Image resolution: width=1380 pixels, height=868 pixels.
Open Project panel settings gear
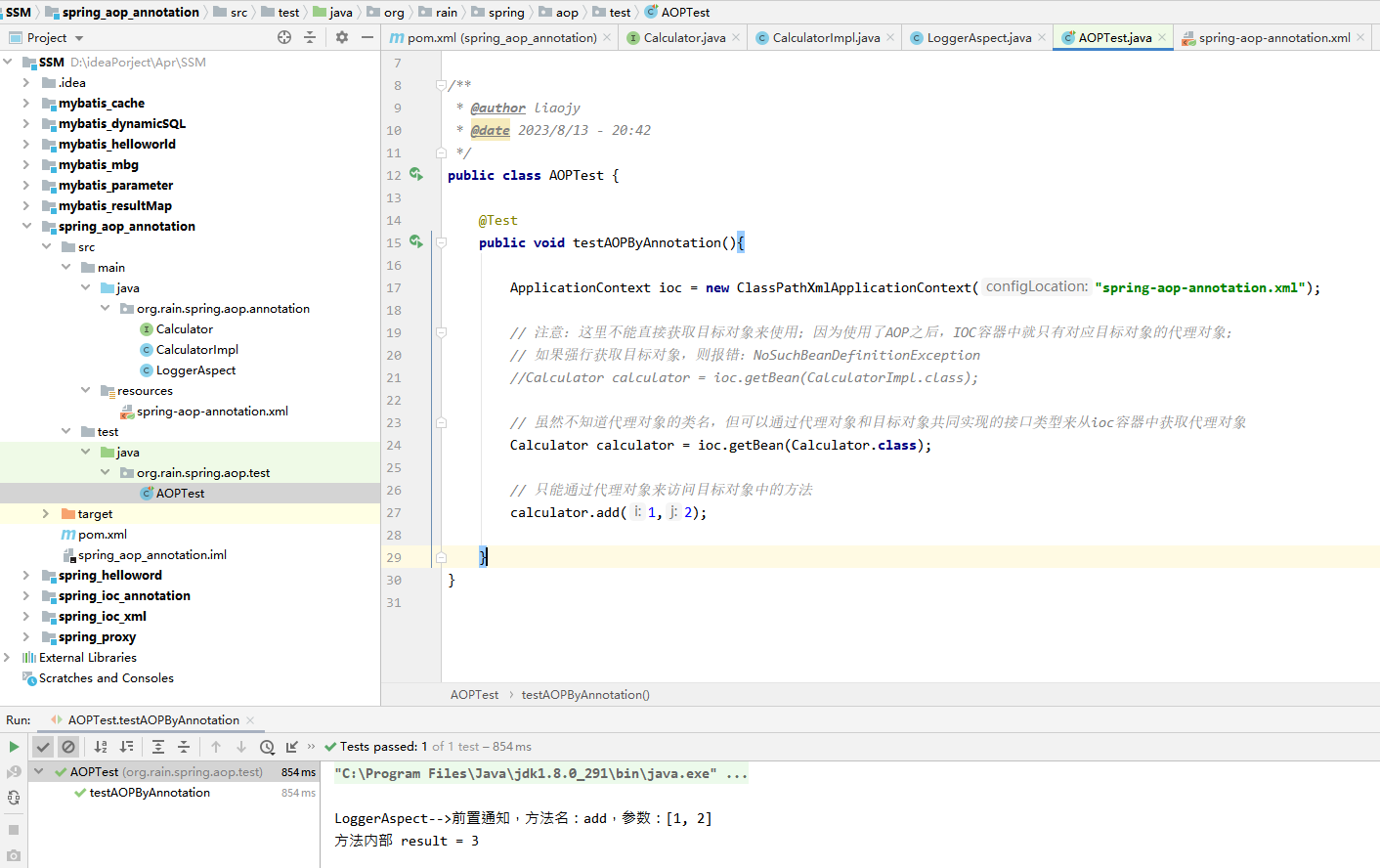pos(342,37)
